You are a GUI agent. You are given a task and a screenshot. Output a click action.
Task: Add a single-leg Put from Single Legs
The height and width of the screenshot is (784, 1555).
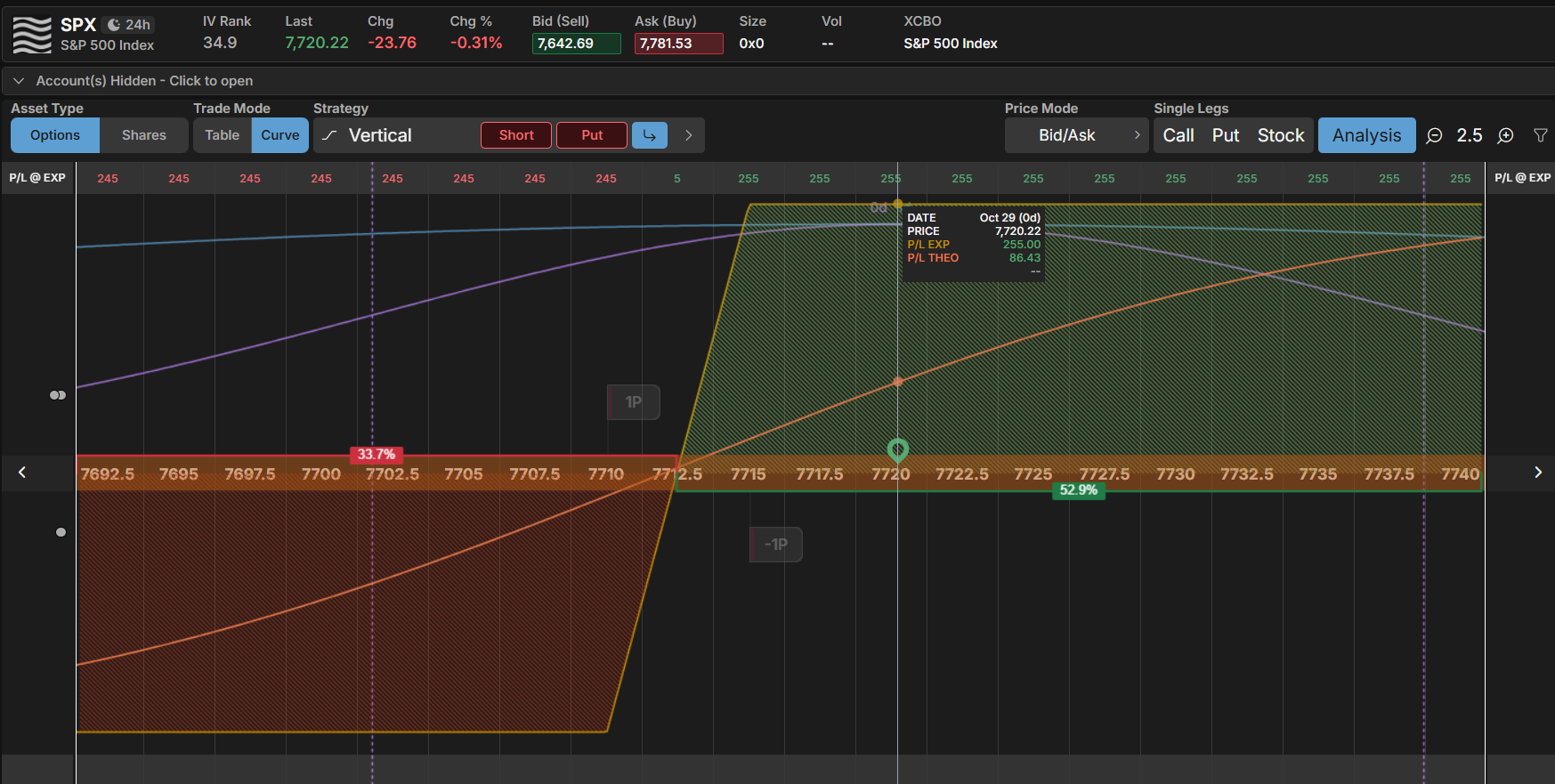point(1226,135)
